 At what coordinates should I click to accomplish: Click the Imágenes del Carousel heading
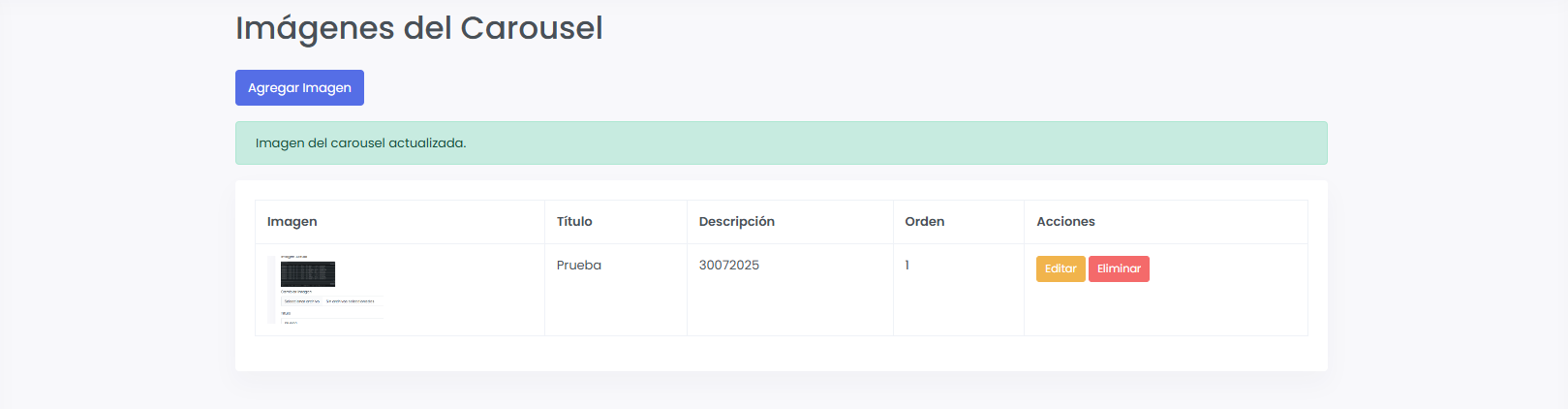coord(418,28)
